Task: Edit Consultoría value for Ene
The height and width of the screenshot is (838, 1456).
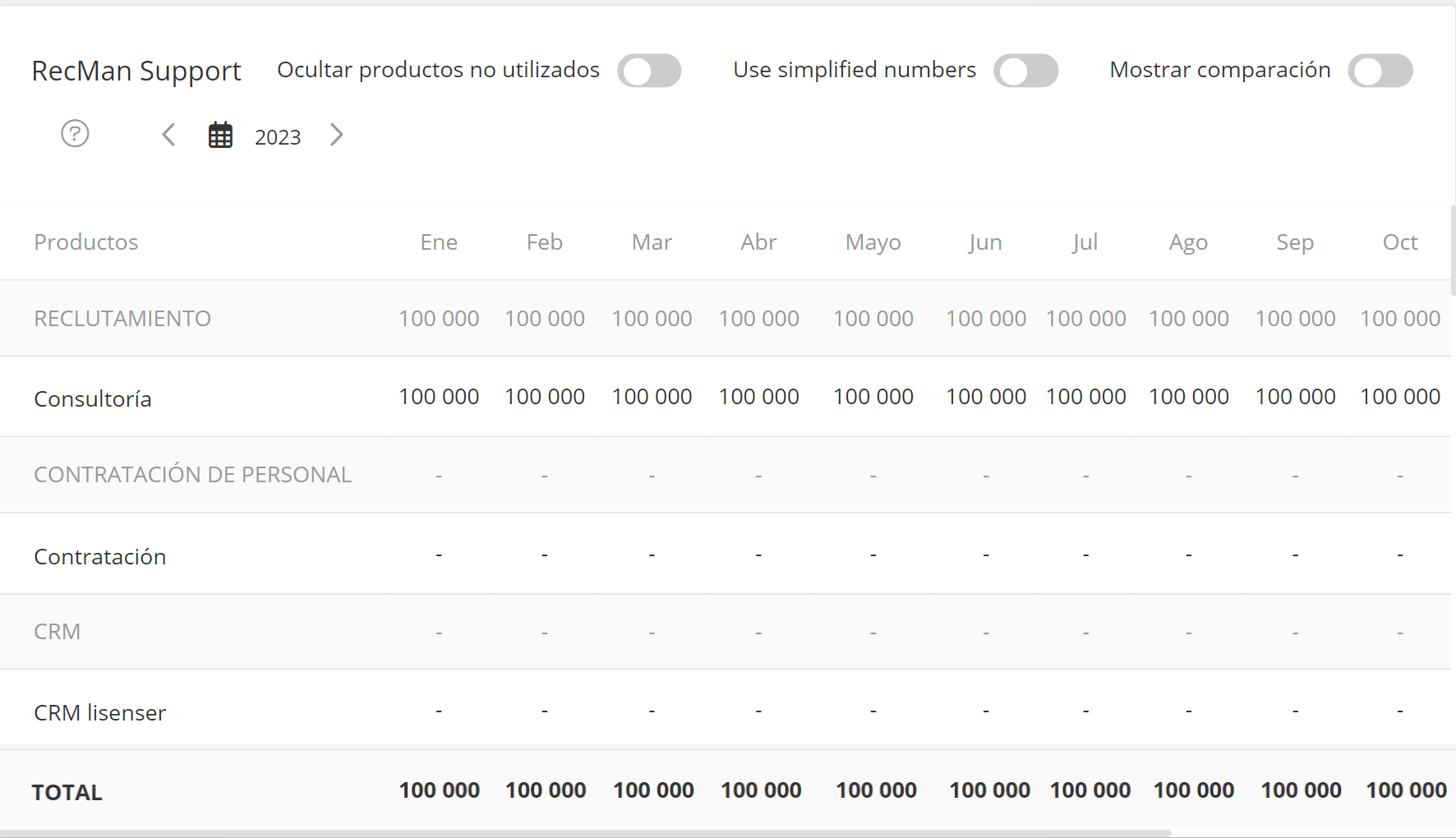Action: tap(439, 397)
